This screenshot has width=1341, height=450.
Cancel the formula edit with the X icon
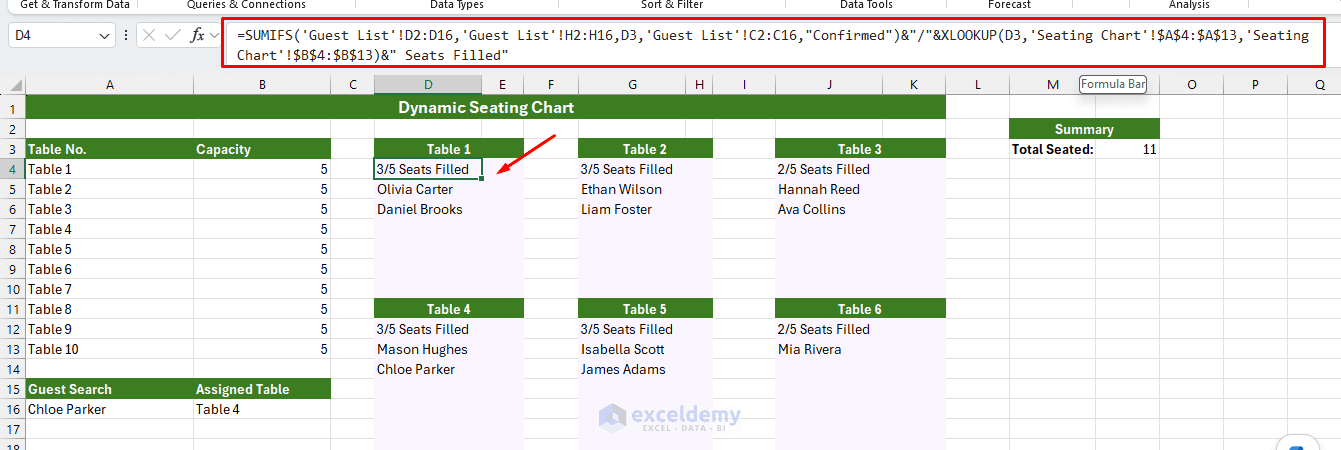149,35
